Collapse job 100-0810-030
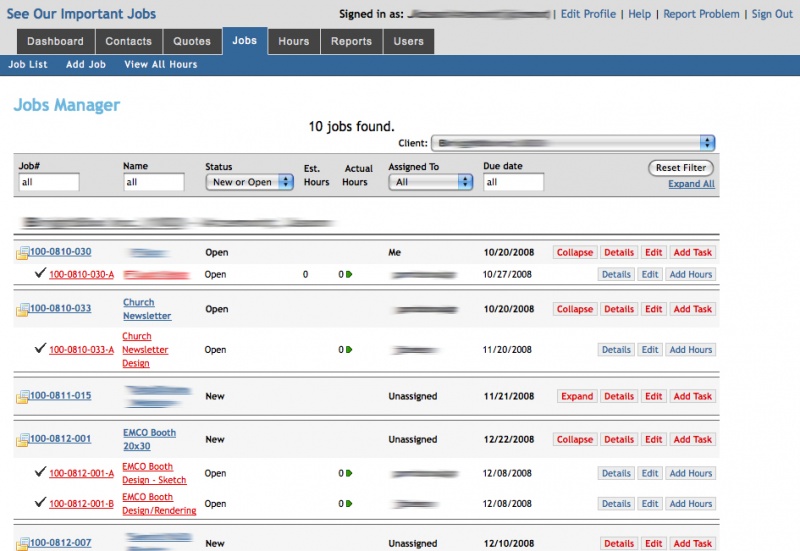The width and height of the screenshot is (800, 551). pyautogui.click(x=574, y=253)
